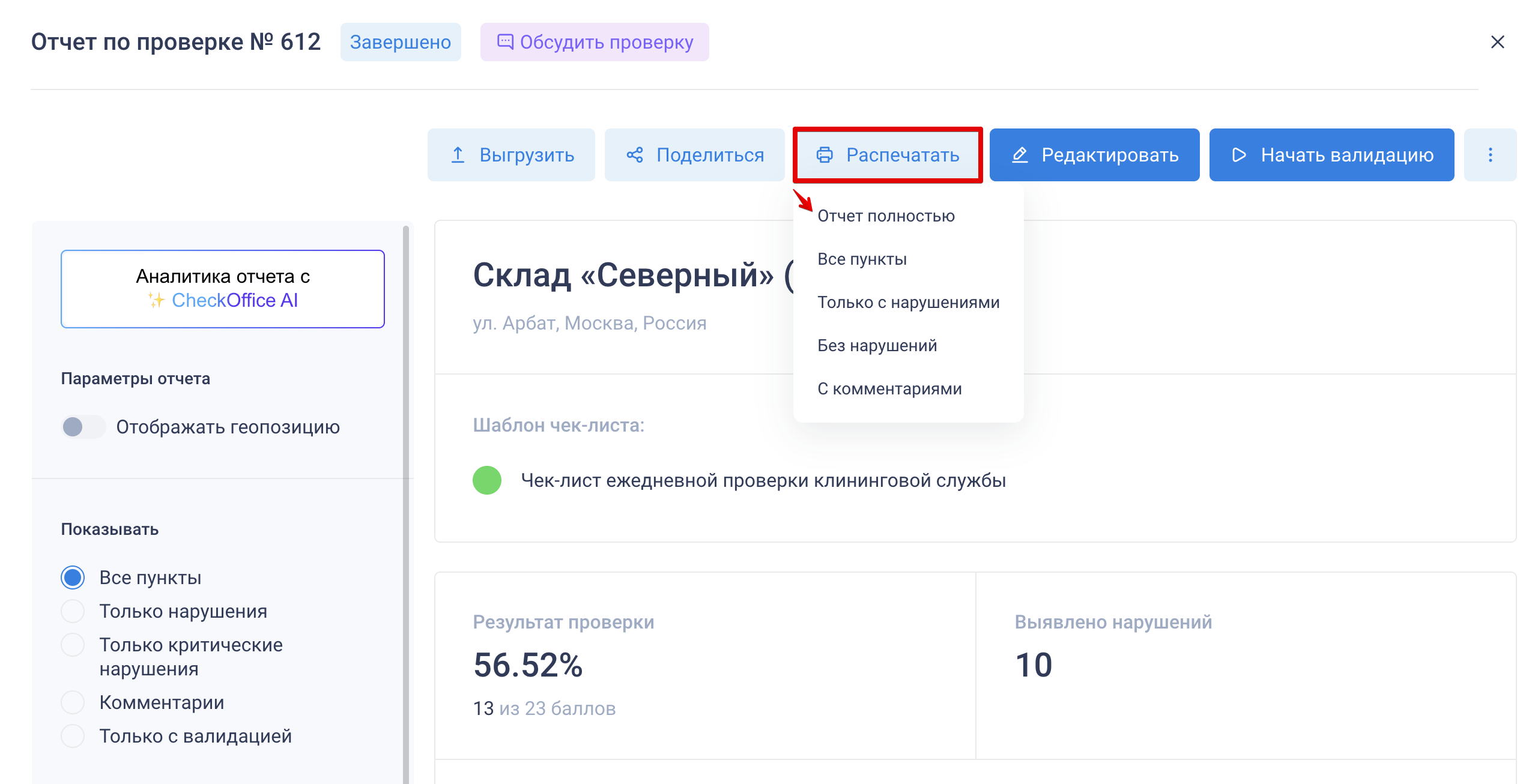Viewport: 1535px width, 784px height.
Task: Open Аналитика отчета с CheckOffice AI
Action: (x=223, y=289)
